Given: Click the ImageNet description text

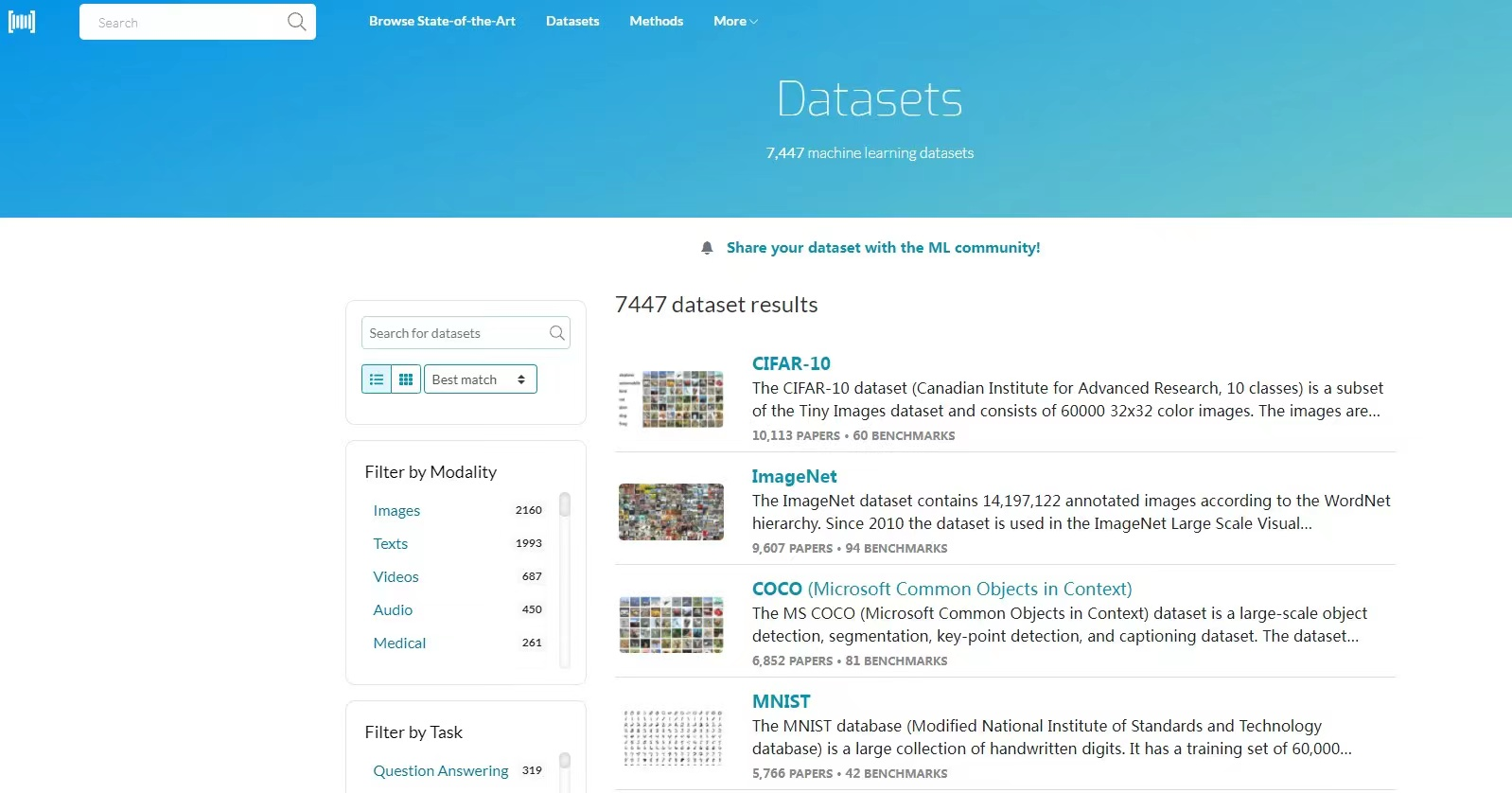Looking at the screenshot, I should tap(1071, 512).
